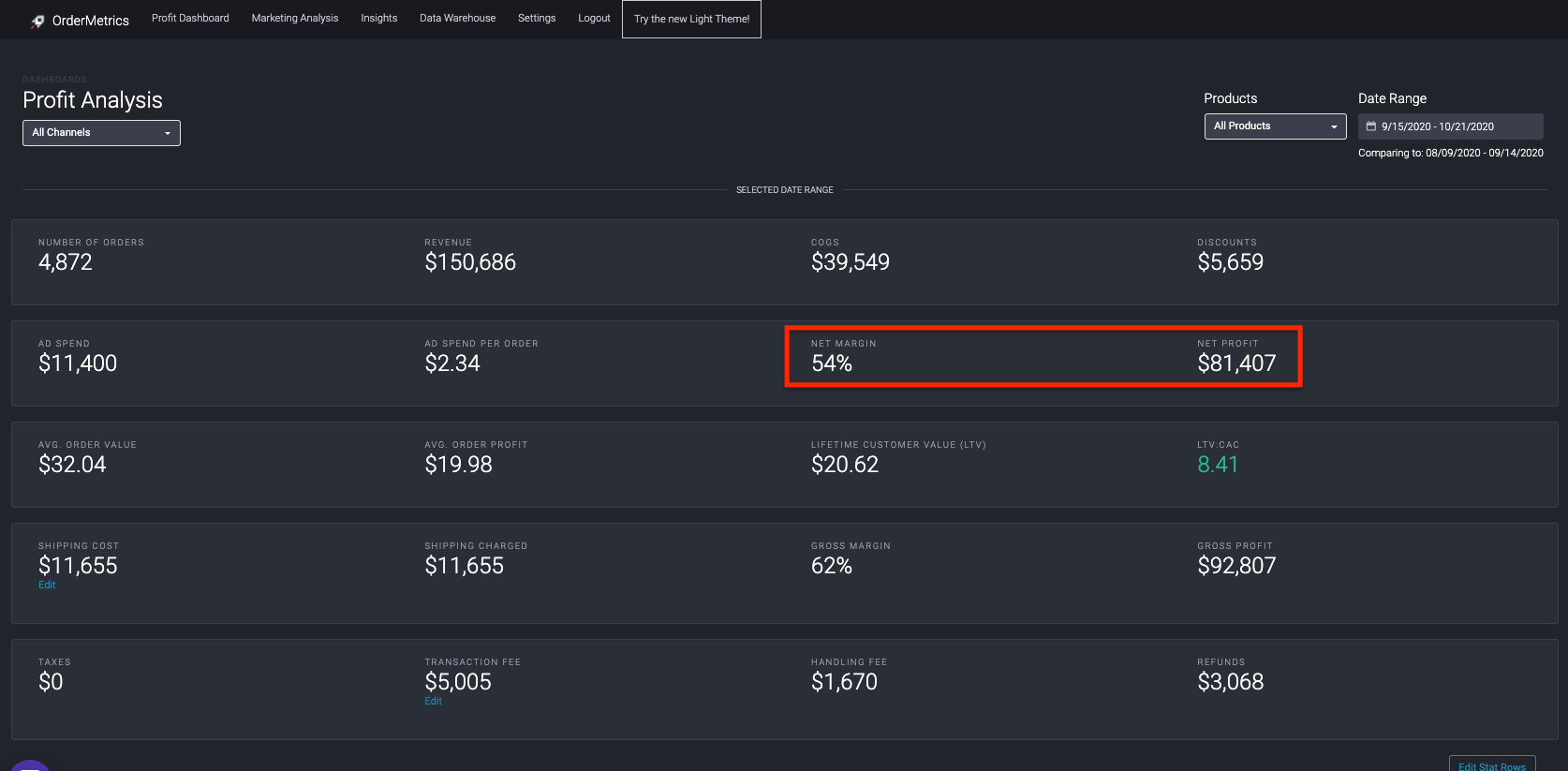Open the purple chat widget bubble
This screenshot has height=771, width=1568.
click(30, 765)
